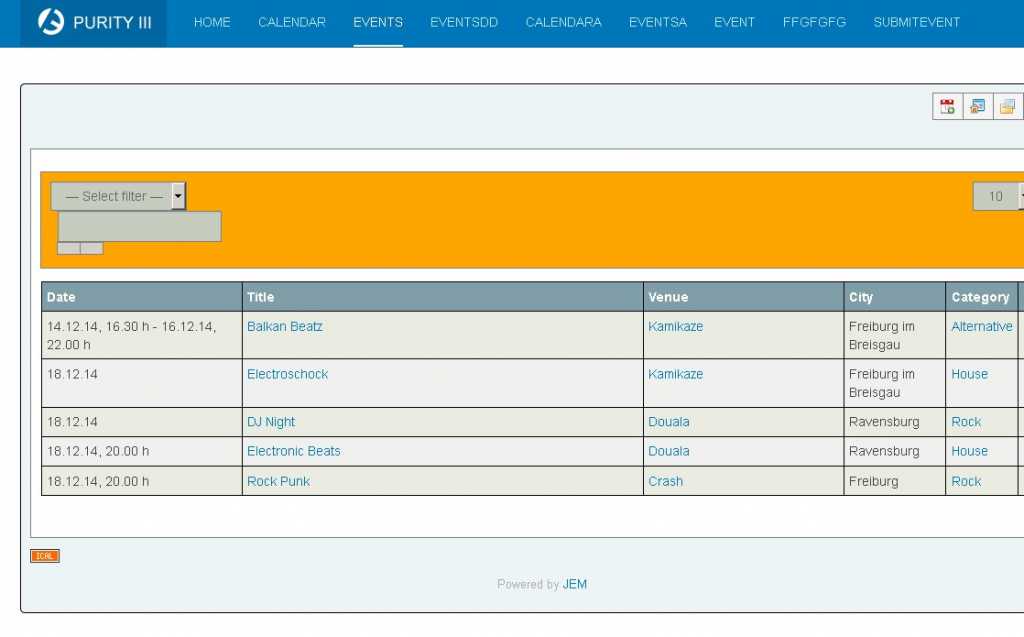Click the first small button under filter field
The height and width of the screenshot is (637, 1024).
point(69,248)
